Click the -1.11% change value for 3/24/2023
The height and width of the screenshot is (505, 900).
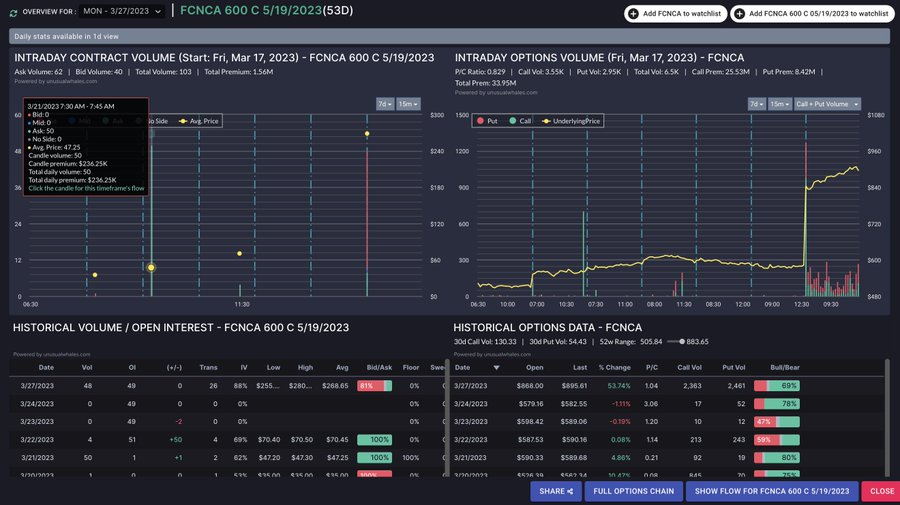pyautogui.click(x=620, y=403)
